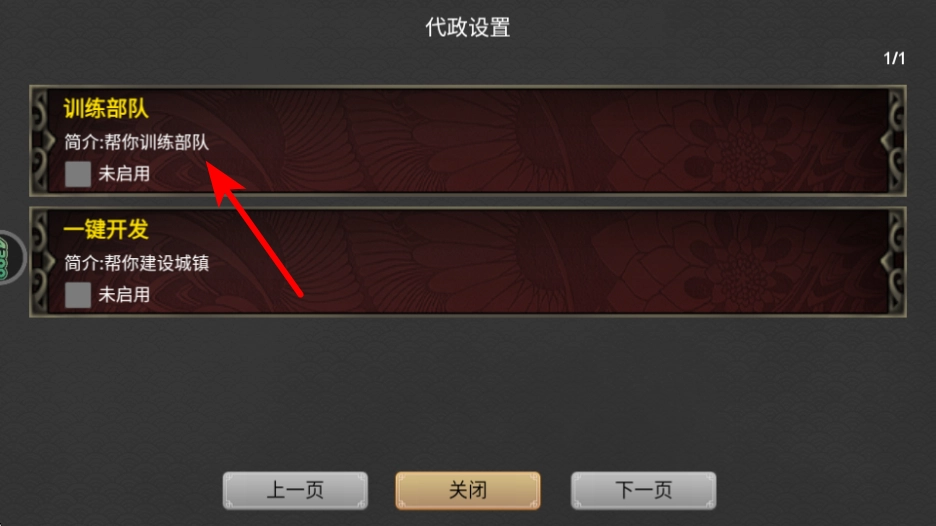Viewport: 936px width, 526px height.
Task: Click 未启用 label under 训练部队
Action: coord(124,174)
